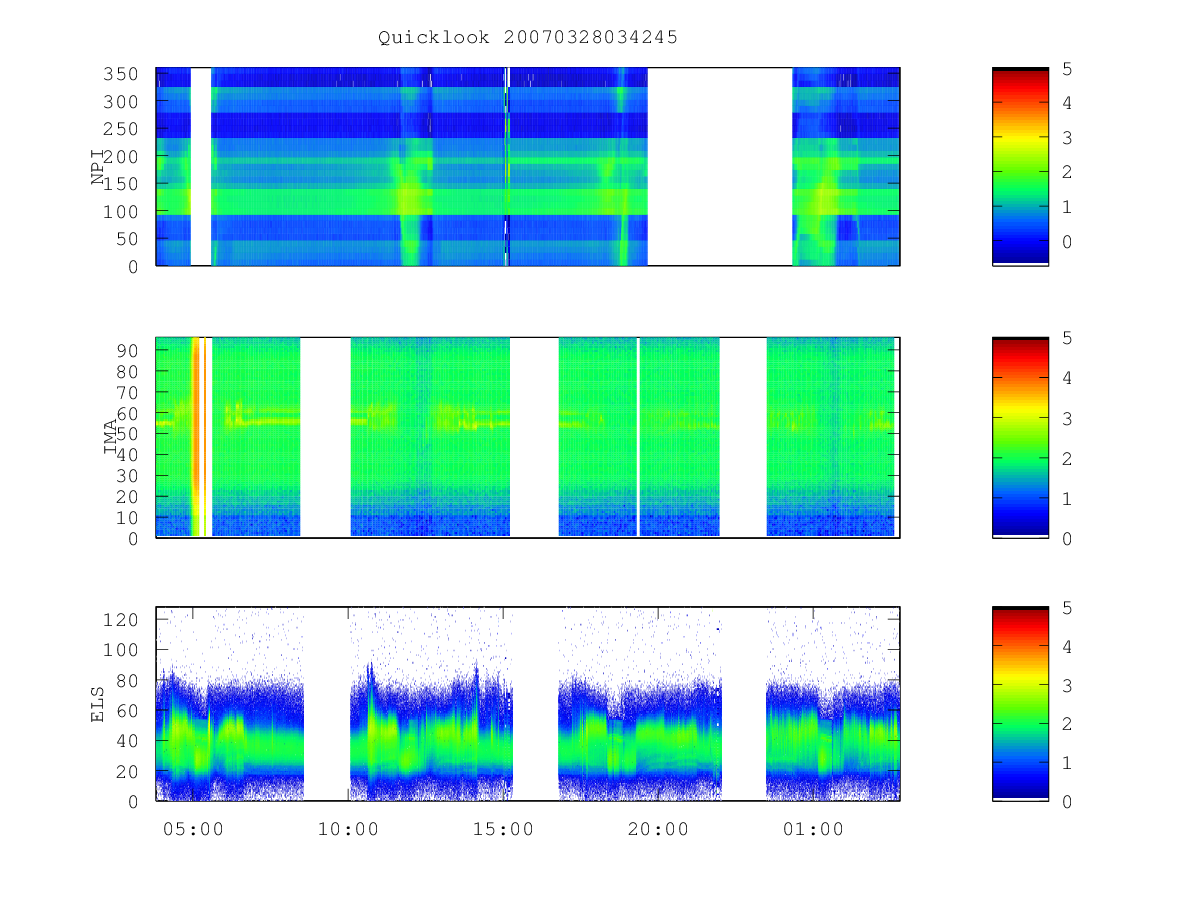This screenshot has width=1200, height=900.
Task: Click the 10:00 time axis label
Action: pyautogui.click(x=348, y=829)
